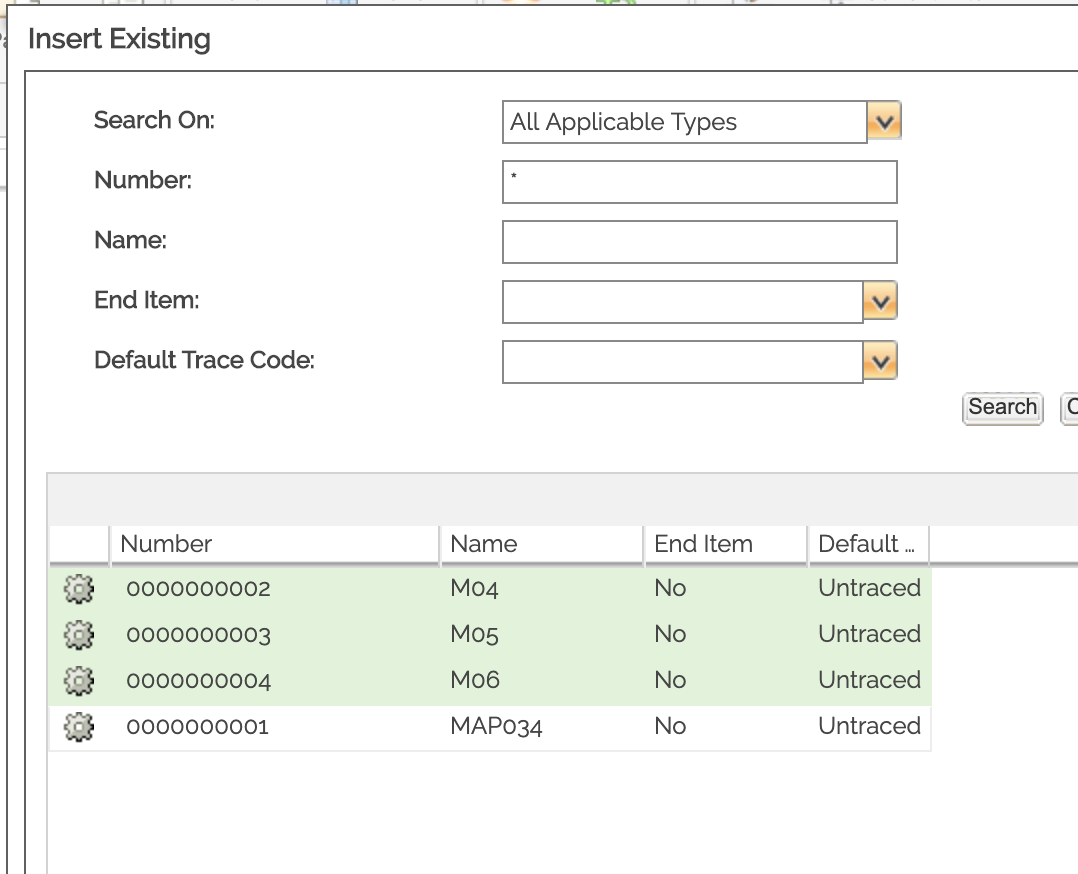The height and width of the screenshot is (874, 1078).
Task: Select the M05 part name
Action: click(474, 635)
